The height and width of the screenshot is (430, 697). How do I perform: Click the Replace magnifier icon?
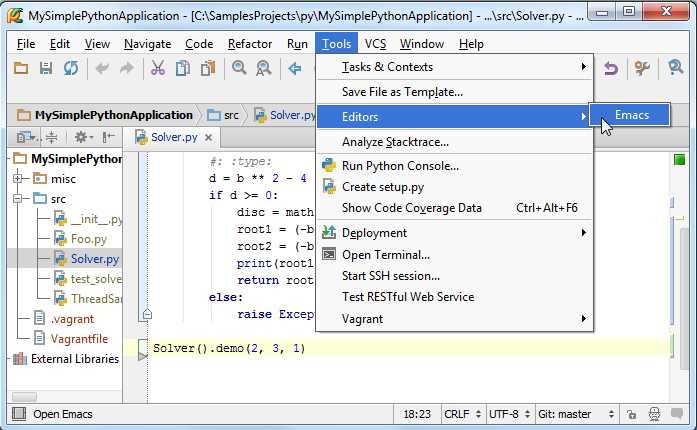(264, 68)
